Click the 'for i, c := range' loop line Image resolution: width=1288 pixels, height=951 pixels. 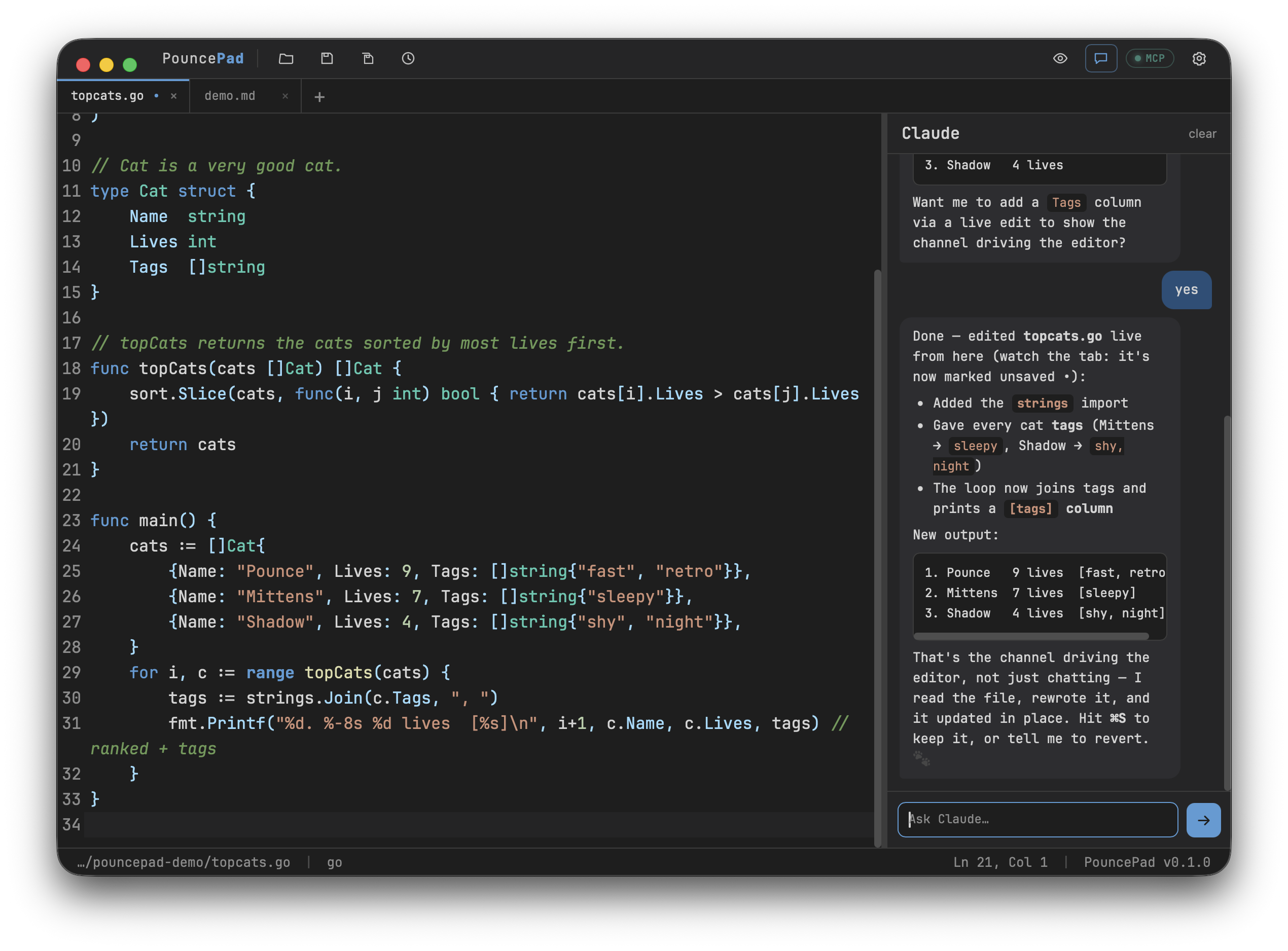[290, 672]
